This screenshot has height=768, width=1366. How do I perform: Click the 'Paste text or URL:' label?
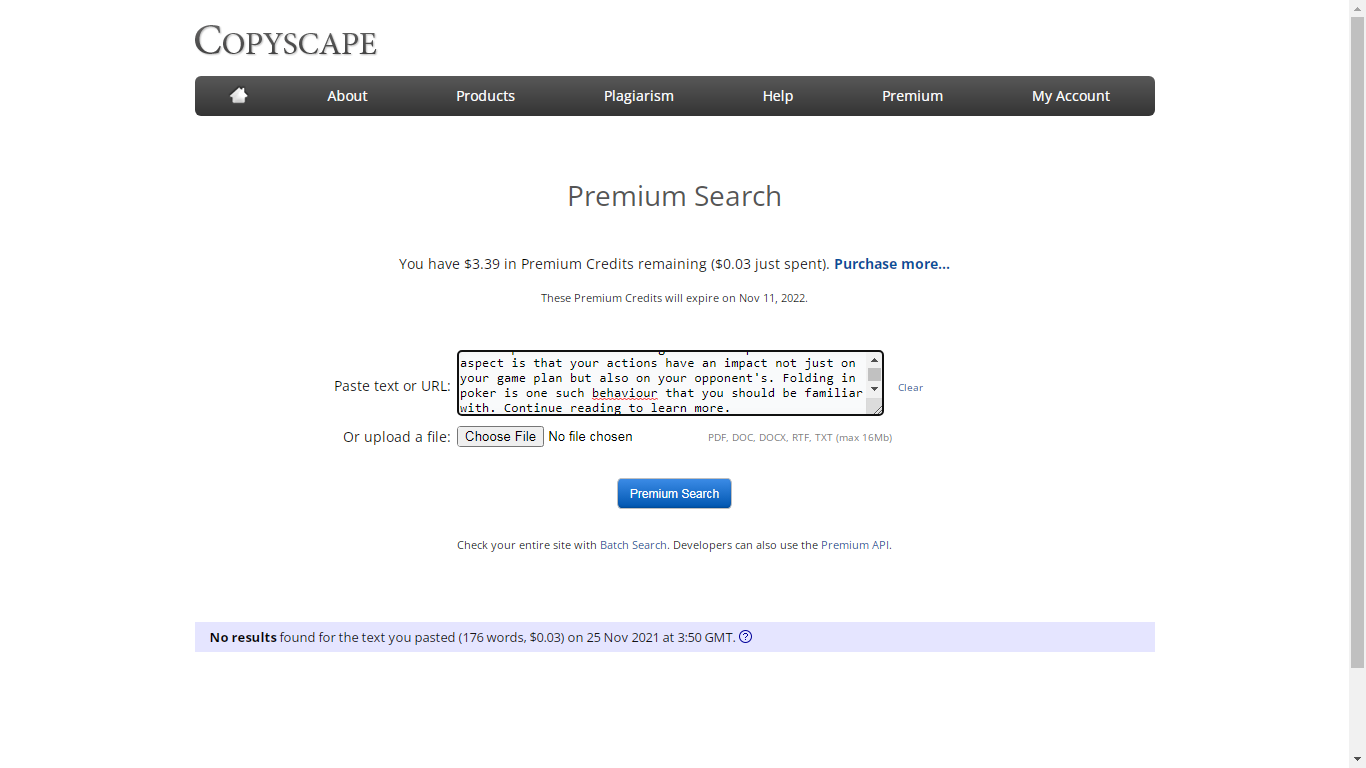click(x=392, y=386)
